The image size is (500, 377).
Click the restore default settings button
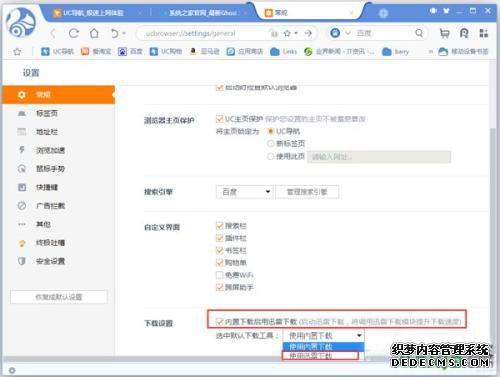(59, 297)
